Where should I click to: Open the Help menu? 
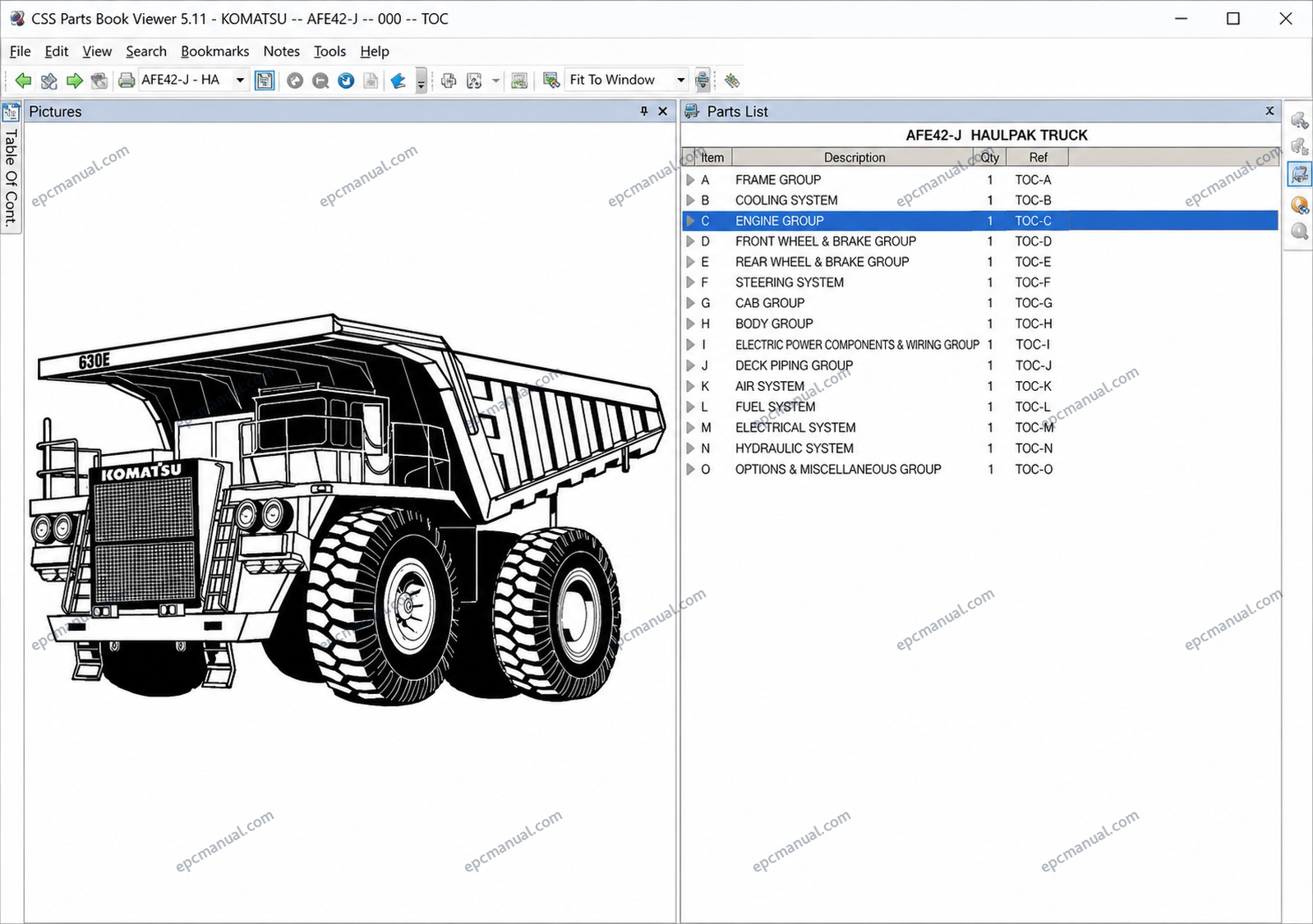tap(374, 51)
